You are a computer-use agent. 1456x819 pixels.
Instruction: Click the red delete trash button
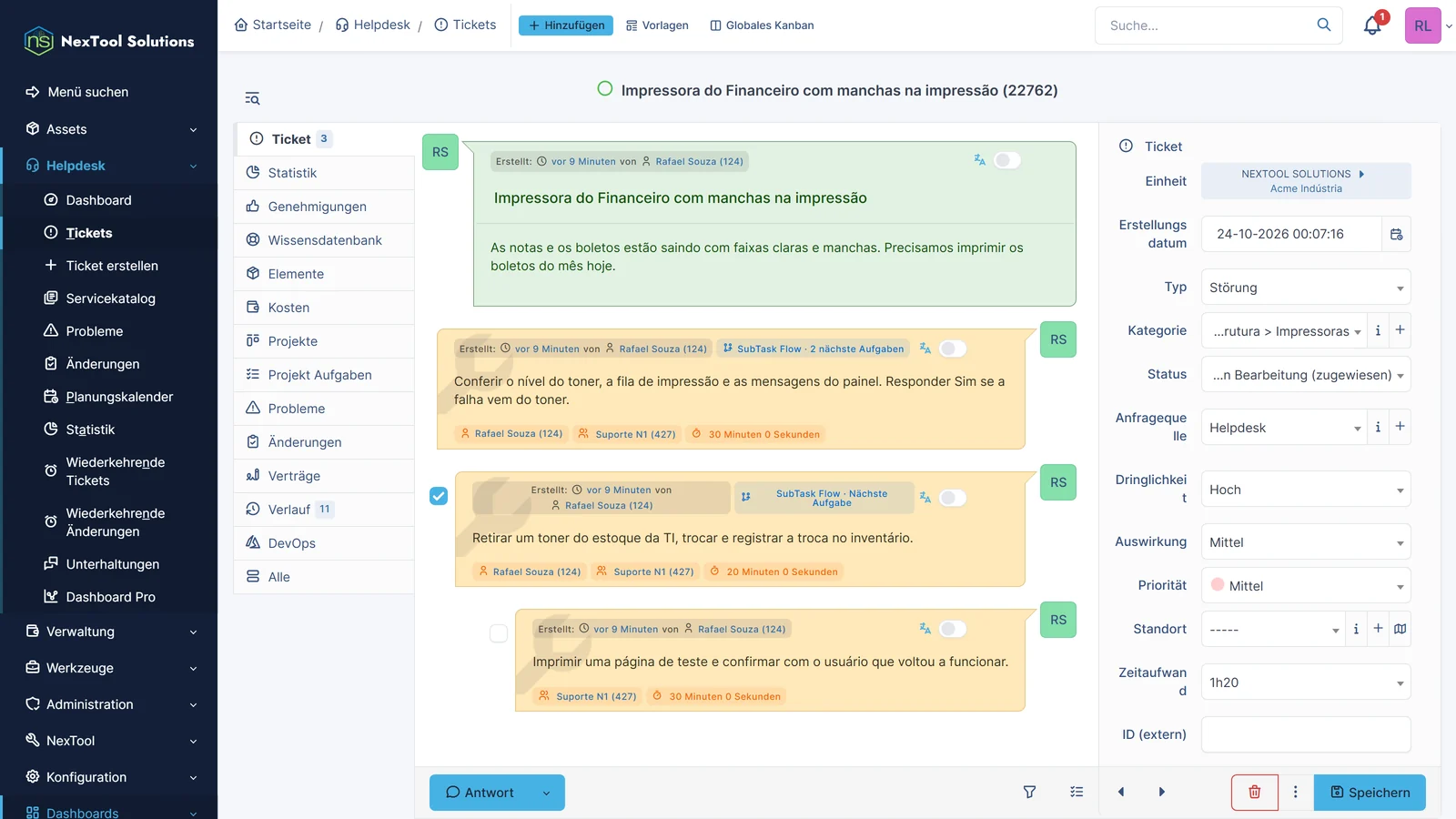click(x=1254, y=793)
